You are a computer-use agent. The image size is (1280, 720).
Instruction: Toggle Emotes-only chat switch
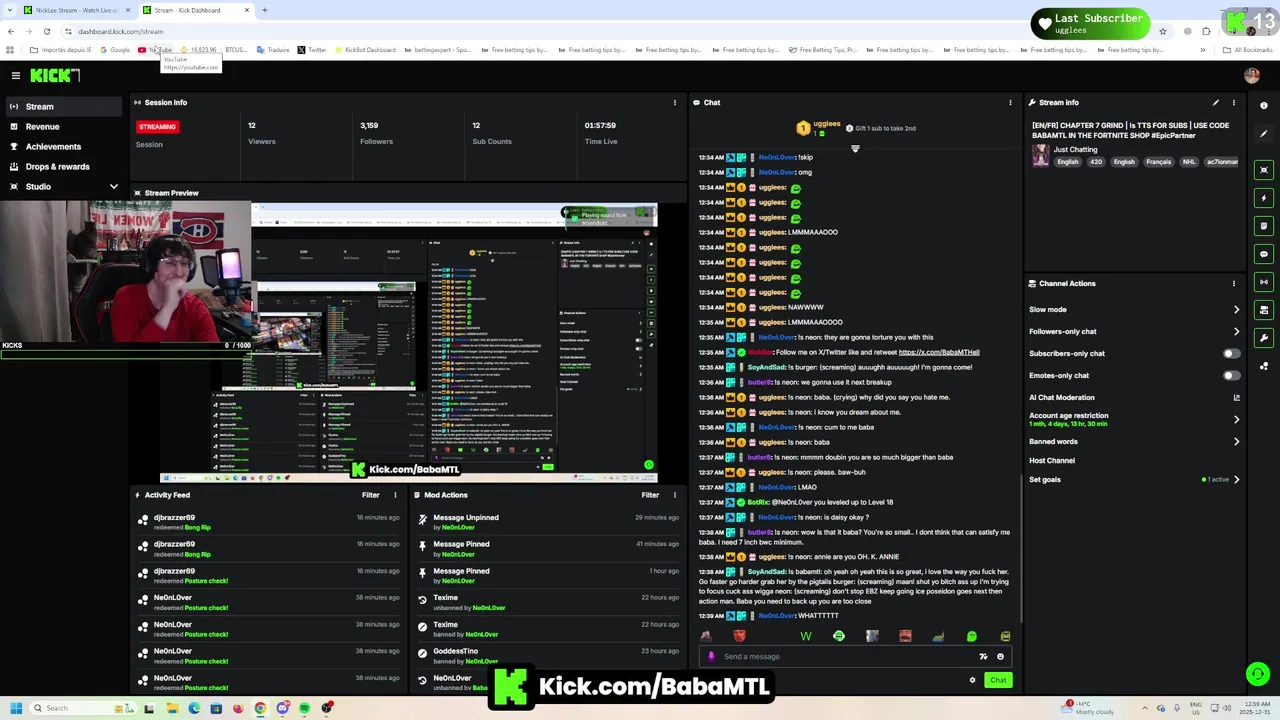click(x=1231, y=375)
